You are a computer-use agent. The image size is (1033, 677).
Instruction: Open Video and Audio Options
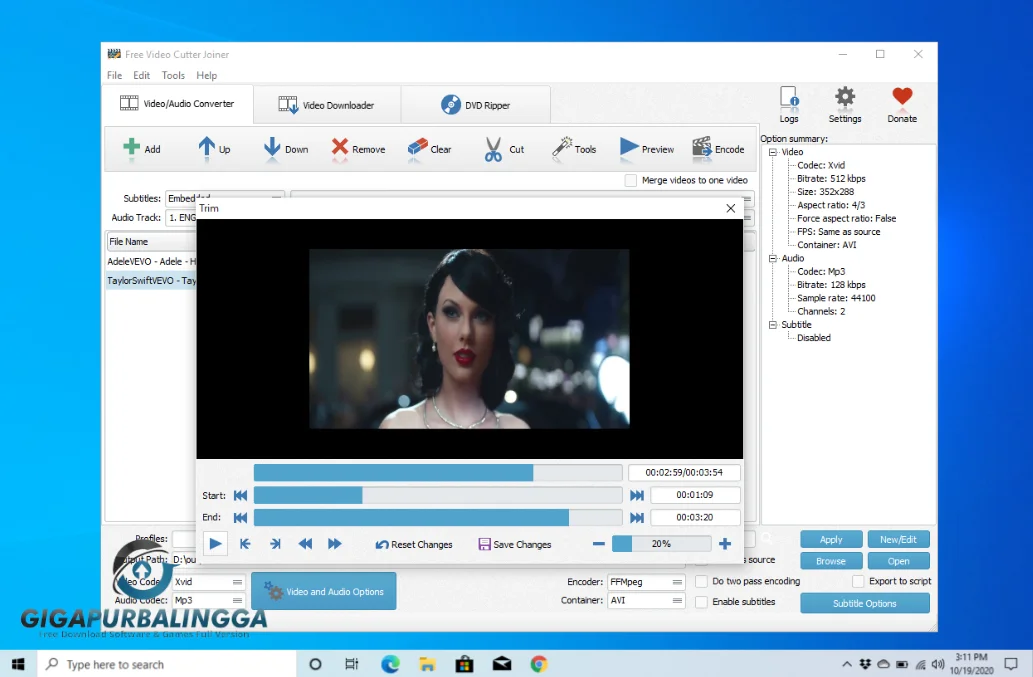point(323,591)
